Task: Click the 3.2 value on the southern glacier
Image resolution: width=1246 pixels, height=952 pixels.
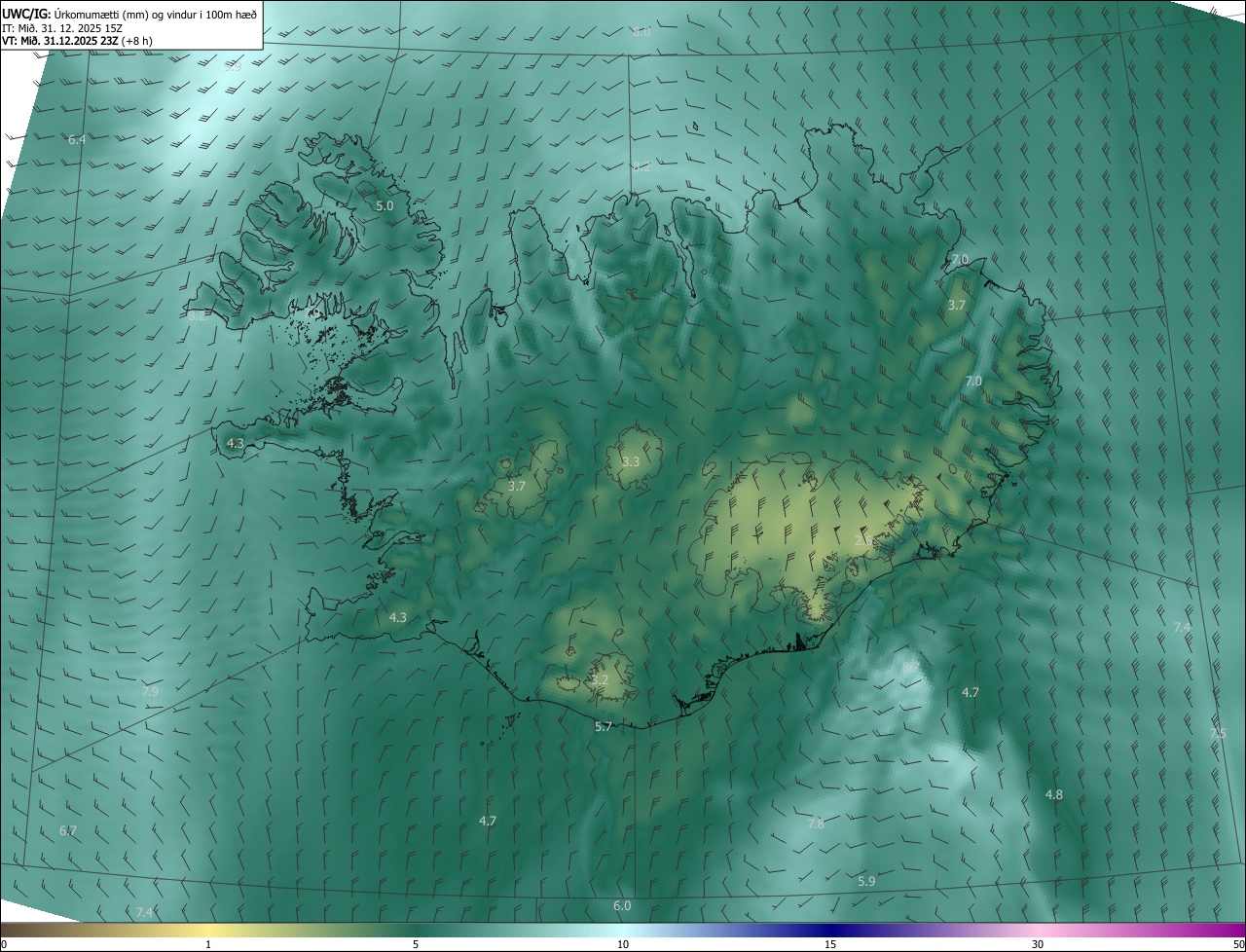Action: click(600, 679)
